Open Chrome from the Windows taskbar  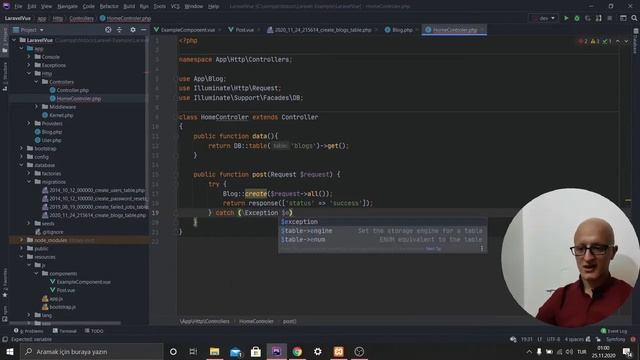click(297, 351)
